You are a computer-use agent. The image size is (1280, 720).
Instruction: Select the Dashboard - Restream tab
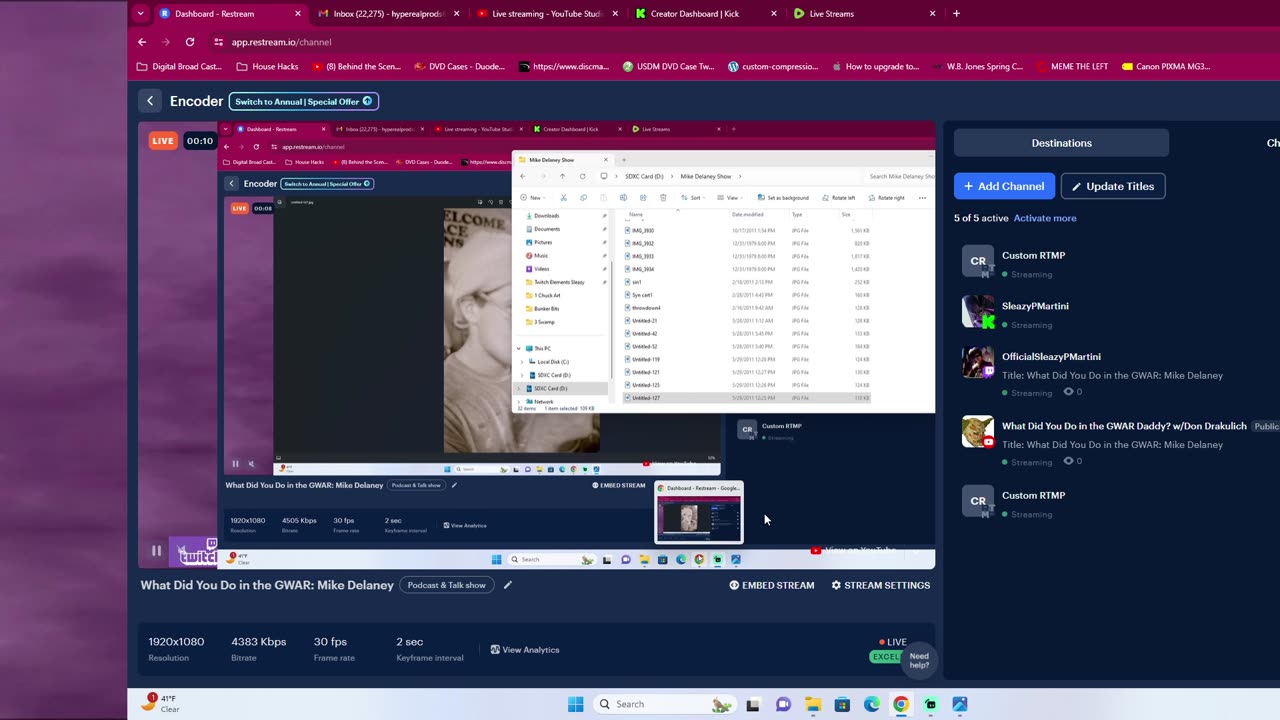point(230,14)
